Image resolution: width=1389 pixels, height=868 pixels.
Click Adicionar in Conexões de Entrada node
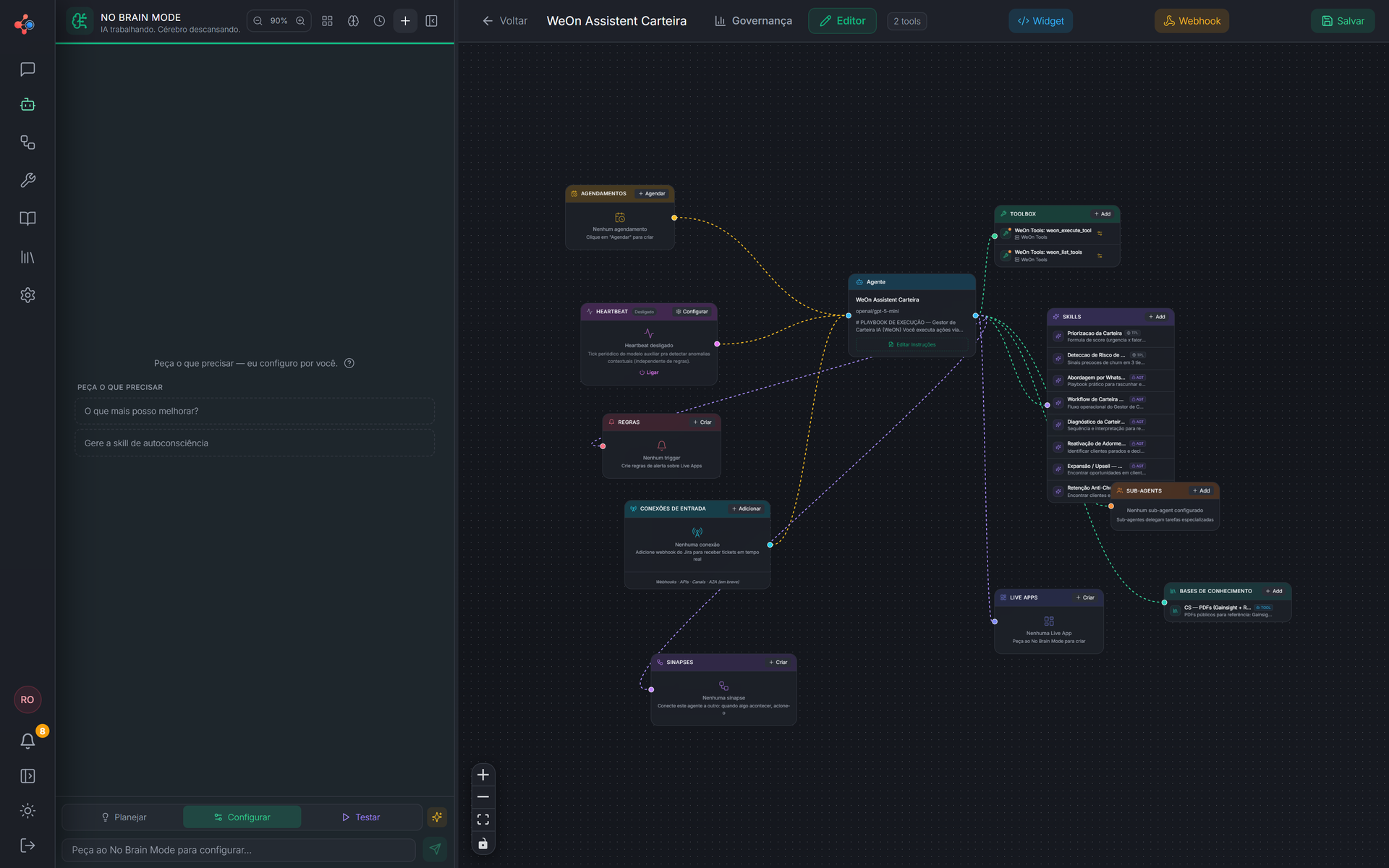[747, 509]
